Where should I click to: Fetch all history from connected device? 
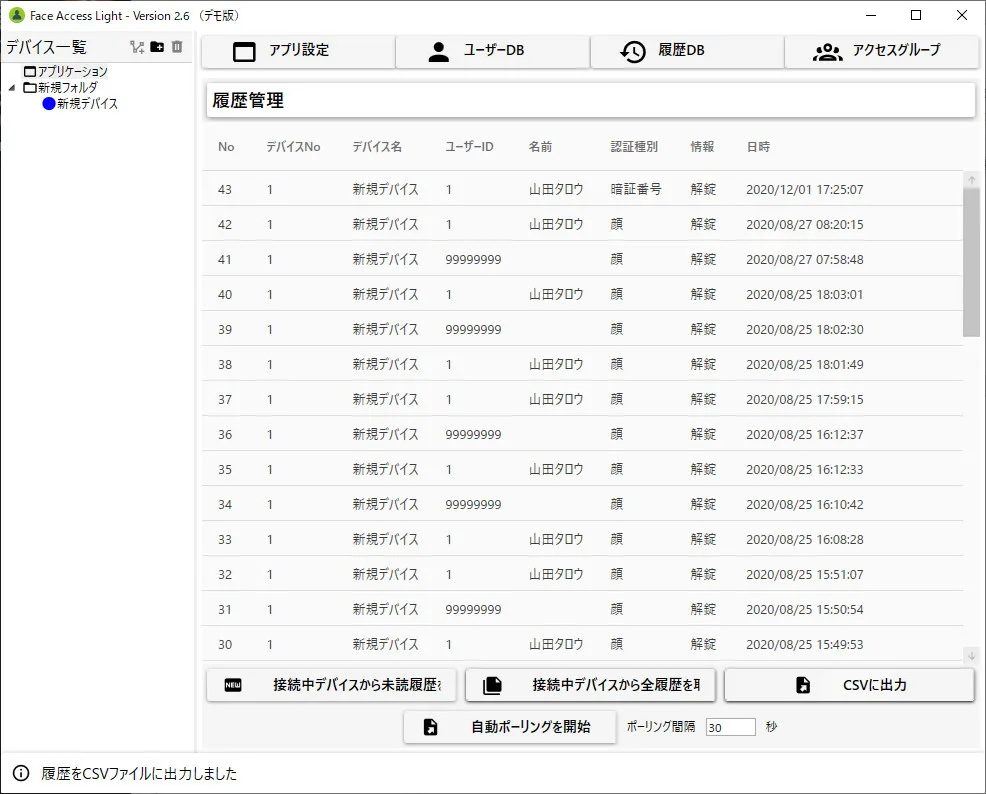(590, 685)
